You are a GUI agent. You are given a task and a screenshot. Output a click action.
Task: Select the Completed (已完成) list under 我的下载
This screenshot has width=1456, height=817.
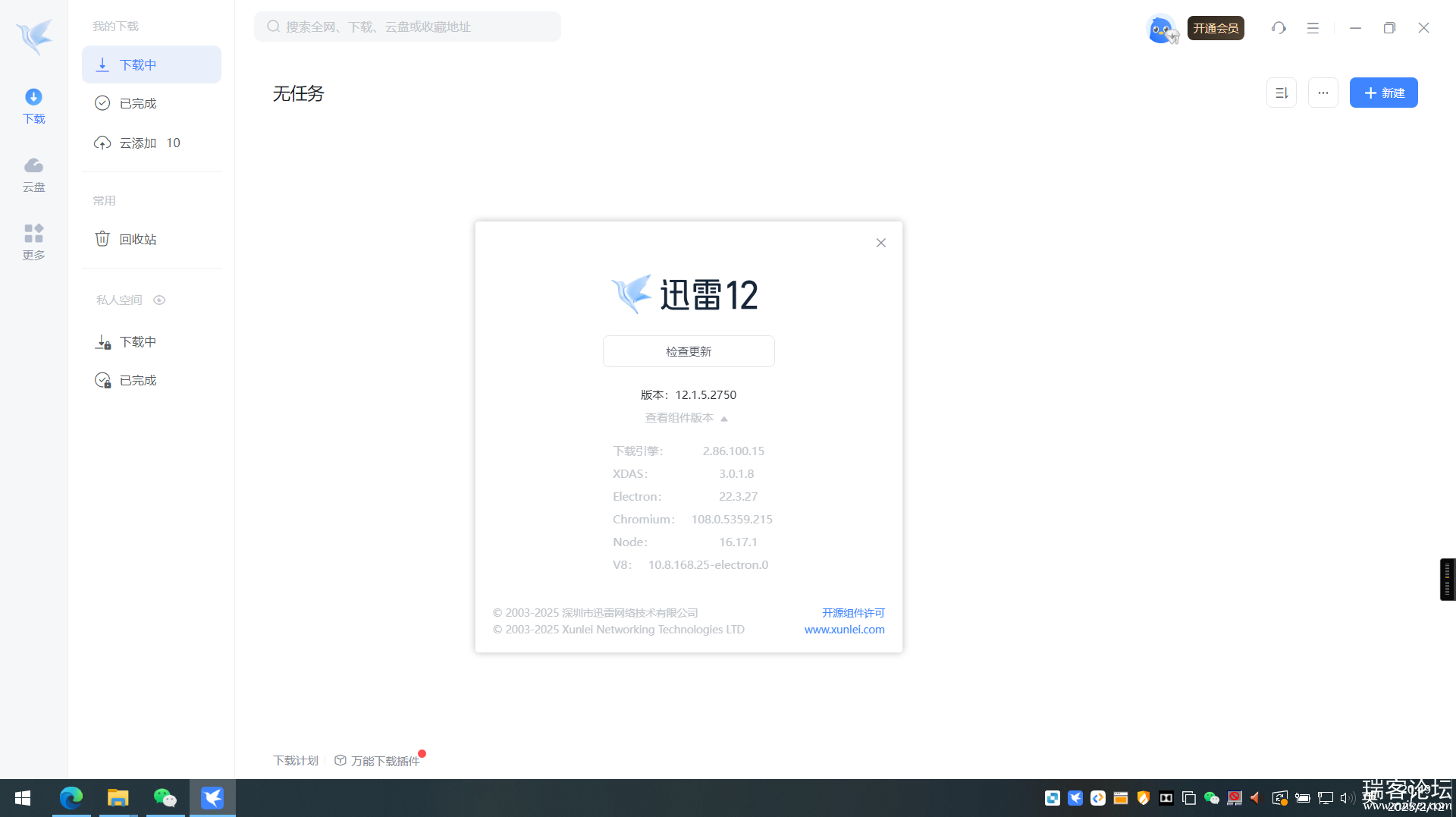[137, 103]
